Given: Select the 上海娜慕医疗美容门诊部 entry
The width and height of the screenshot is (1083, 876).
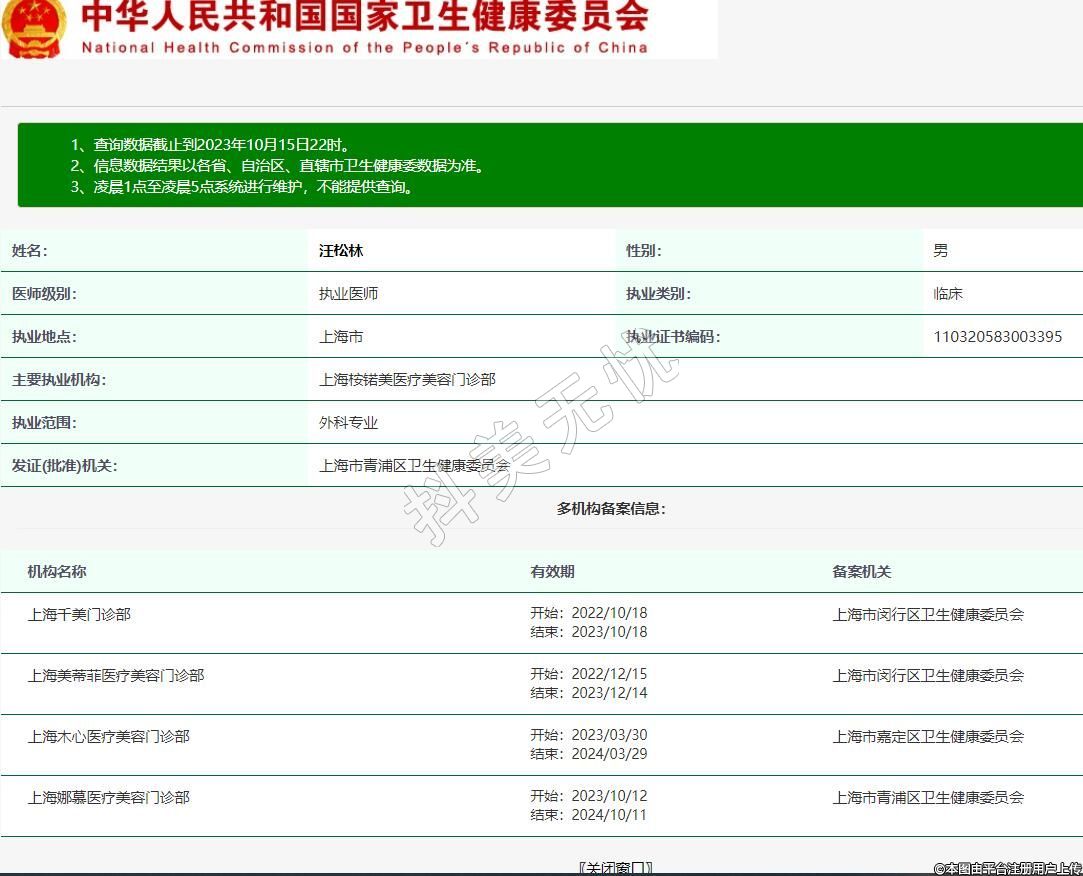Looking at the screenshot, I should pyautogui.click(x=109, y=797).
